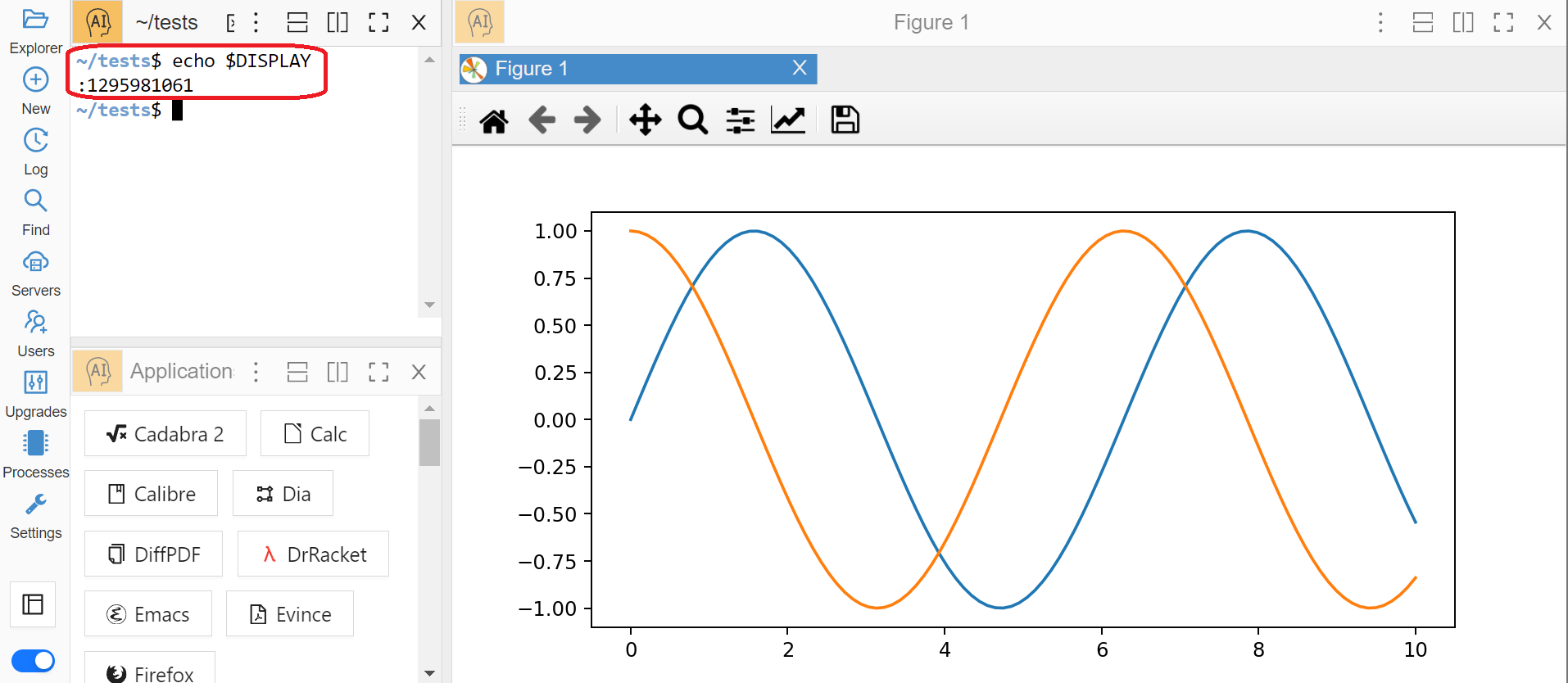Open Explorer in the left sidebar
The width and height of the screenshot is (1568, 683).
click(35, 31)
